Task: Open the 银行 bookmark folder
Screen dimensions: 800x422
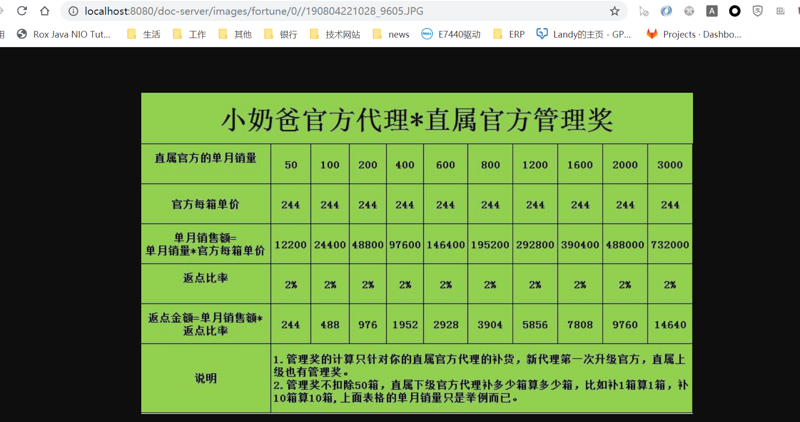Action: pos(281,34)
